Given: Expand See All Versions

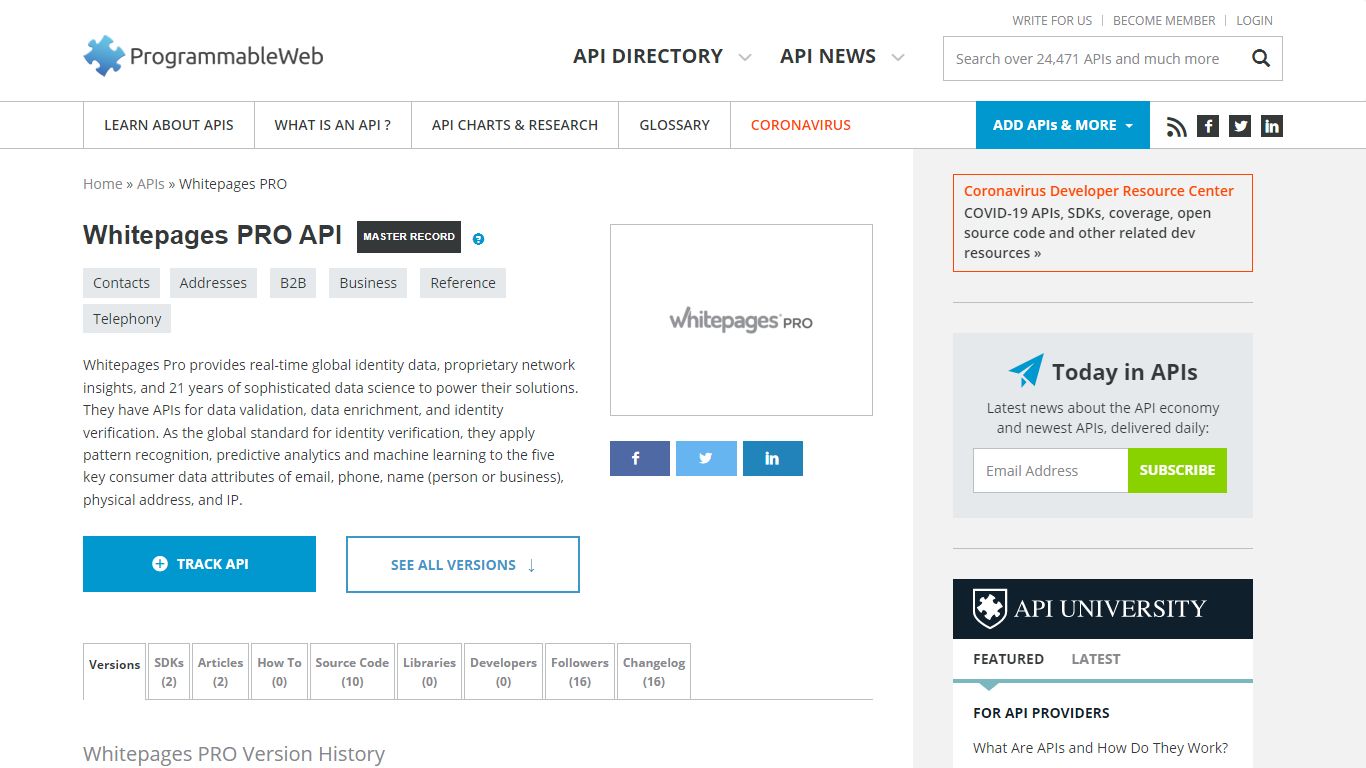Looking at the screenshot, I should [x=463, y=564].
